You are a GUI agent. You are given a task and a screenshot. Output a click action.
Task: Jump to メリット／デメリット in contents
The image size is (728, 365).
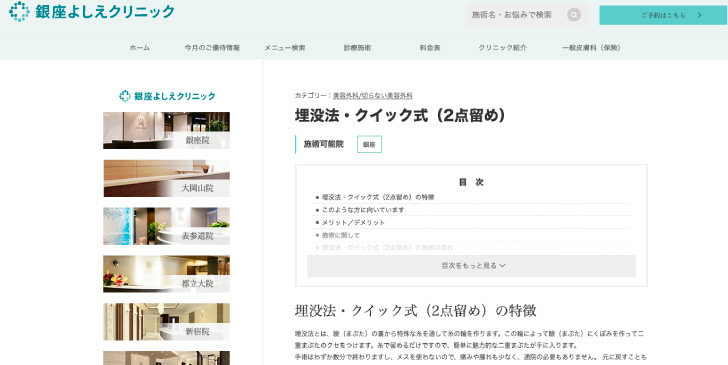tap(353, 222)
